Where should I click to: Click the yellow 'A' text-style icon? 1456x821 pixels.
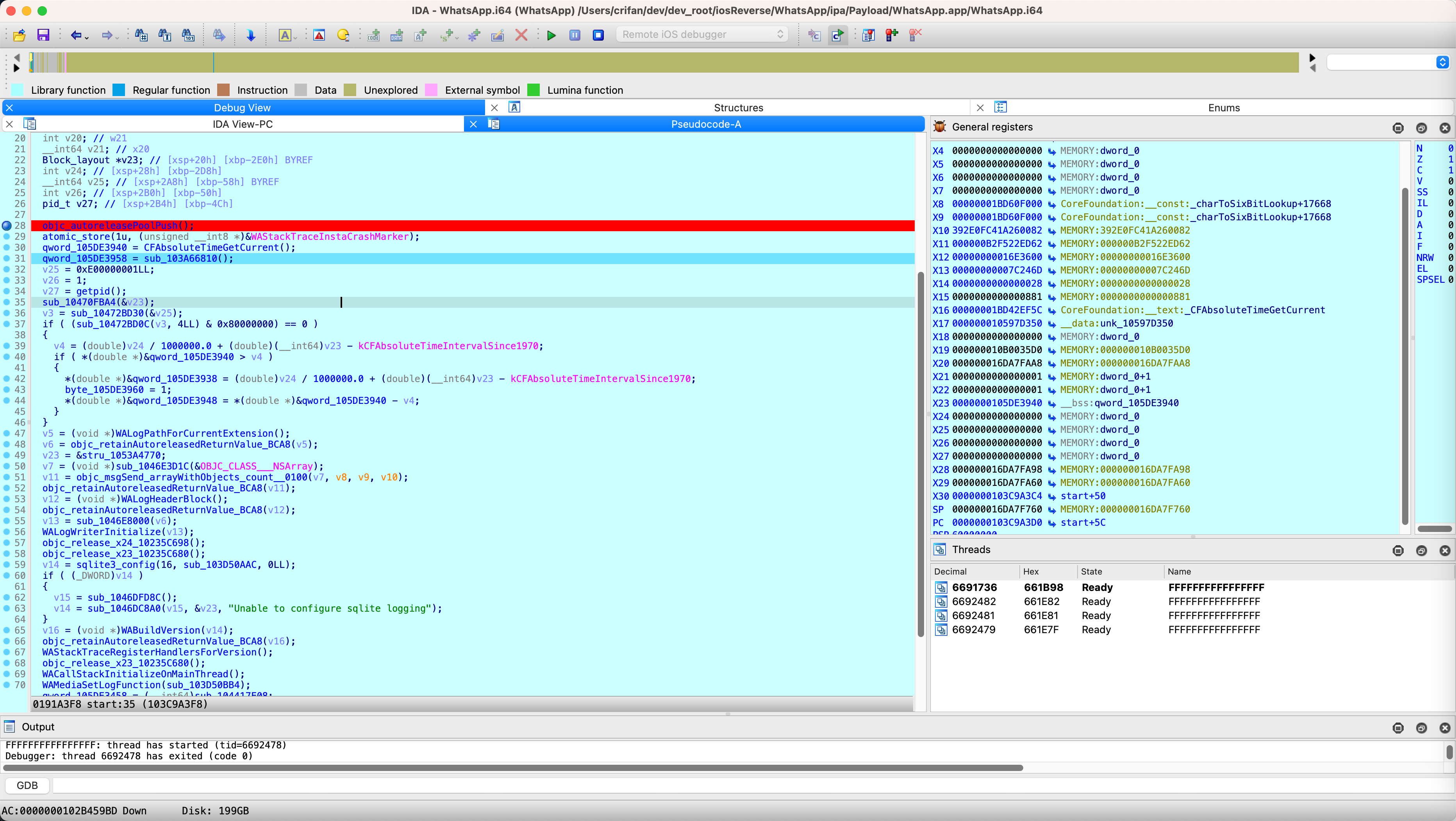pyautogui.click(x=285, y=35)
